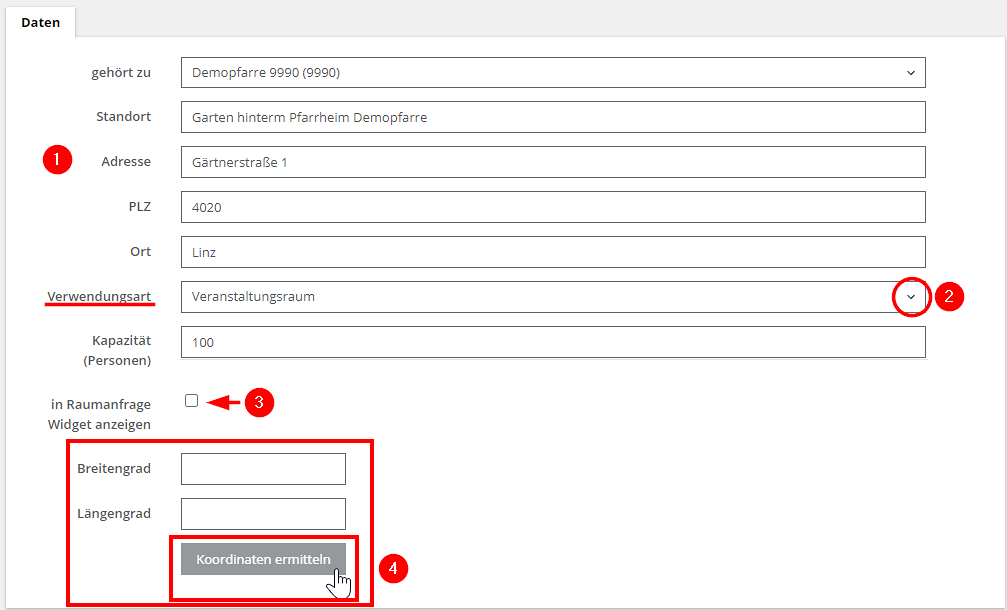The height and width of the screenshot is (610, 1007).
Task: Click the red annotation marker number 3
Action: point(259,402)
